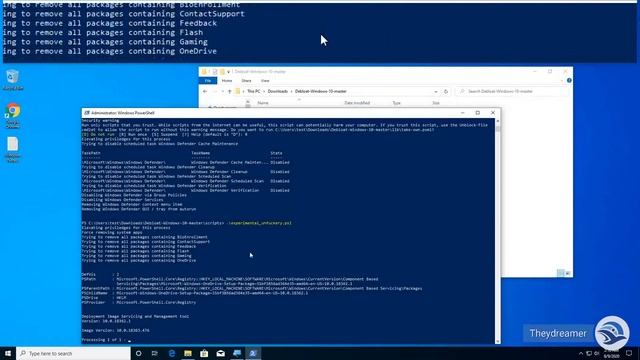Viewport: 640px width, 360px height.
Task: Open the Action Center notifications icon
Action: (x=629, y=353)
